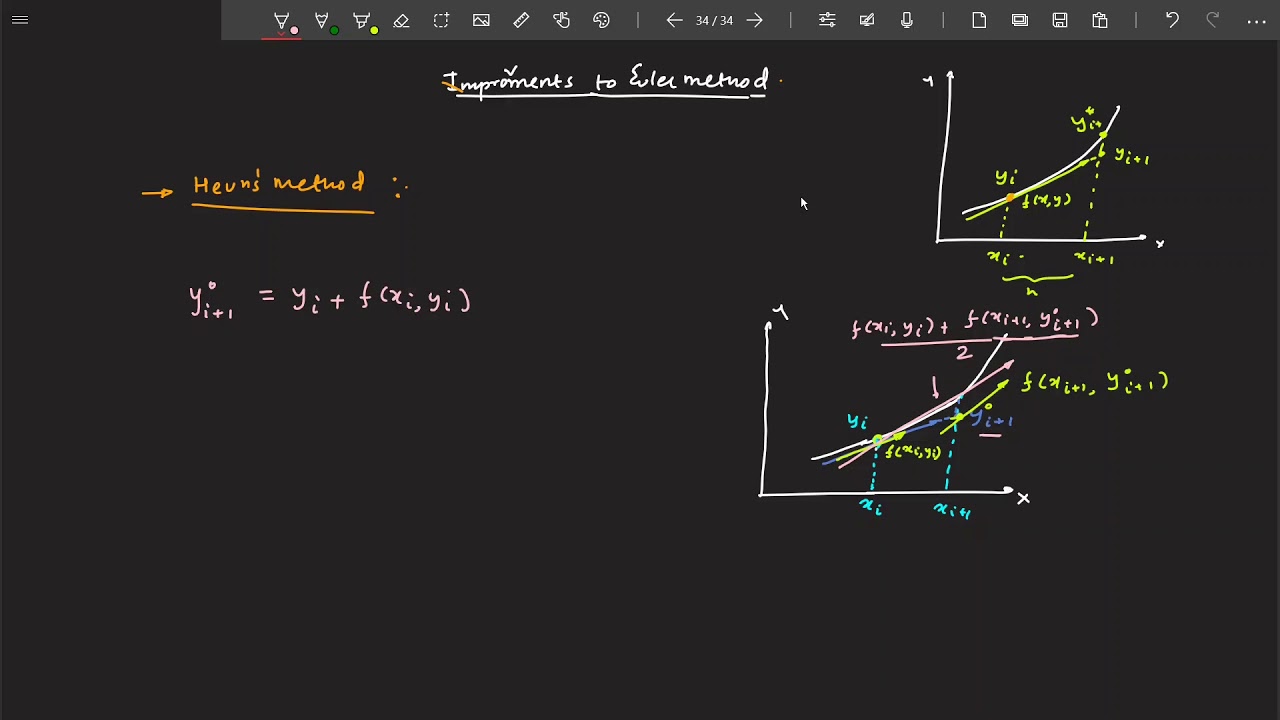Insert an image with the picture icon
Screen dimensions: 1280x720
pos(481,20)
